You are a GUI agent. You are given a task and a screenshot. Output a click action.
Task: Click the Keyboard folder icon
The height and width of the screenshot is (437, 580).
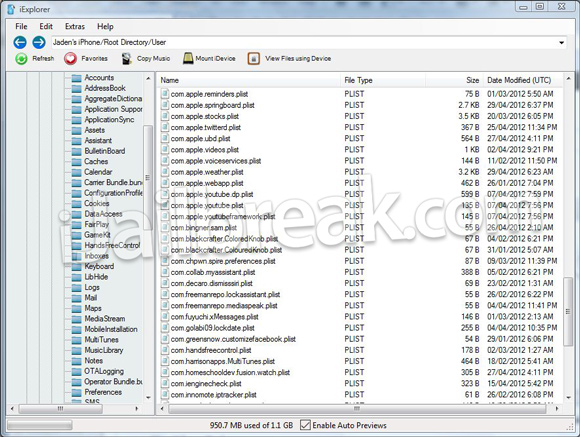77,266
